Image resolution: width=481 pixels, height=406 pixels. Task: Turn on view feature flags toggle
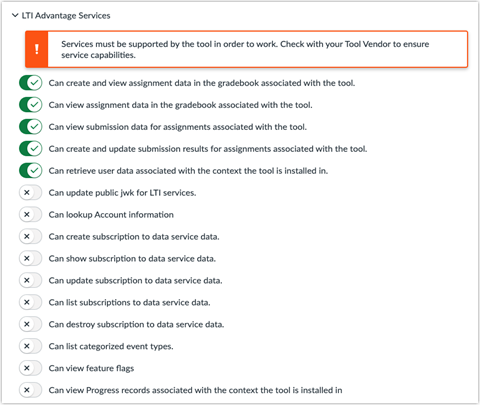tap(31, 368)
